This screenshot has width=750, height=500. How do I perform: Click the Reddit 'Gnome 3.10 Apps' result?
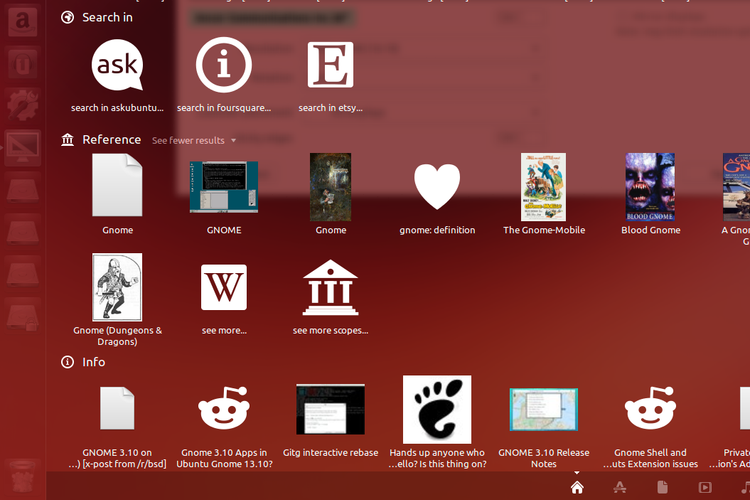click(x=224, y=409)
